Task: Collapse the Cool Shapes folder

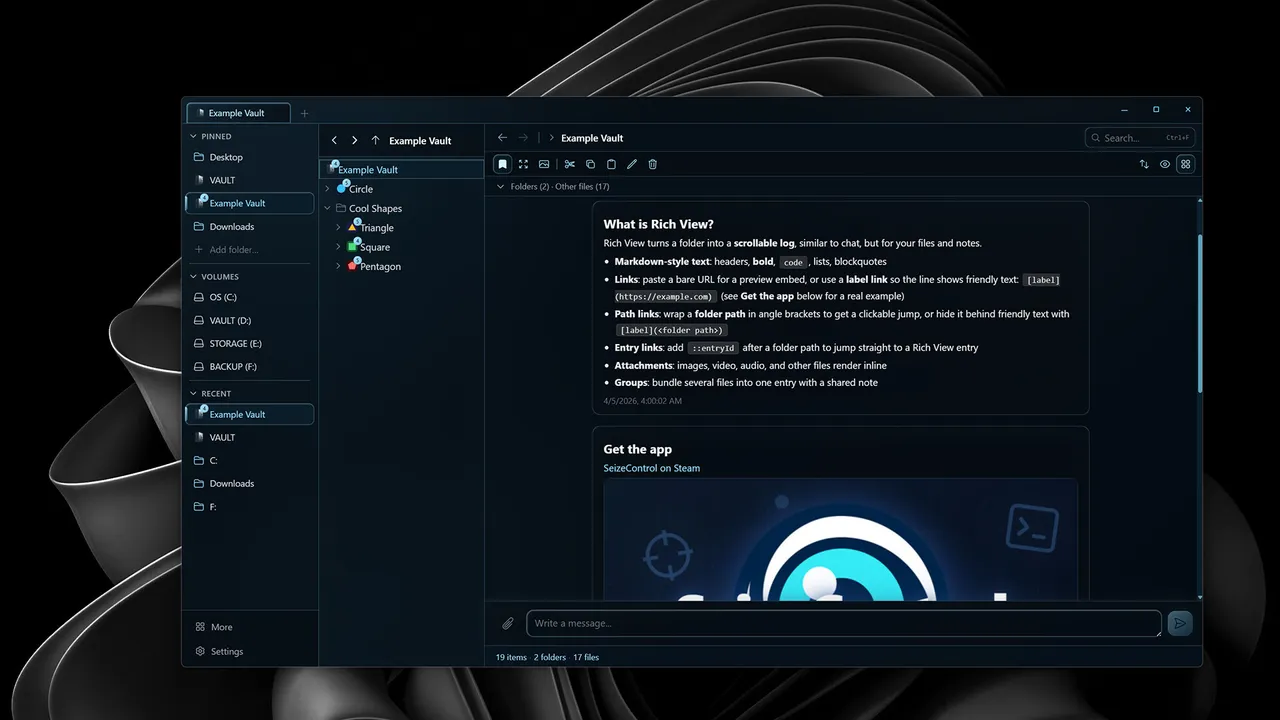Action: tap(327, 208)
